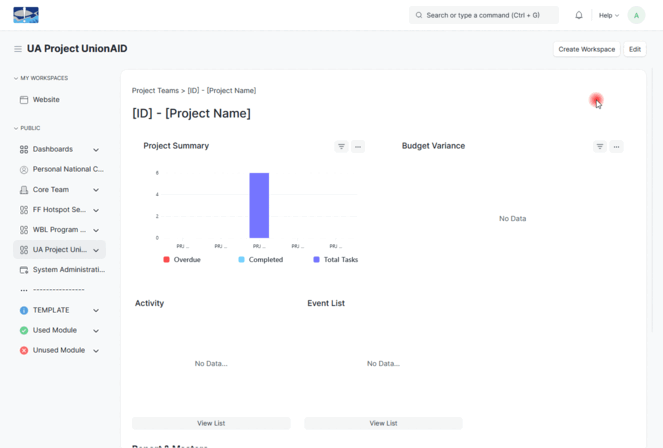
Task: Open Budget Variance three-dot options menu
Action: click(617, 147)
